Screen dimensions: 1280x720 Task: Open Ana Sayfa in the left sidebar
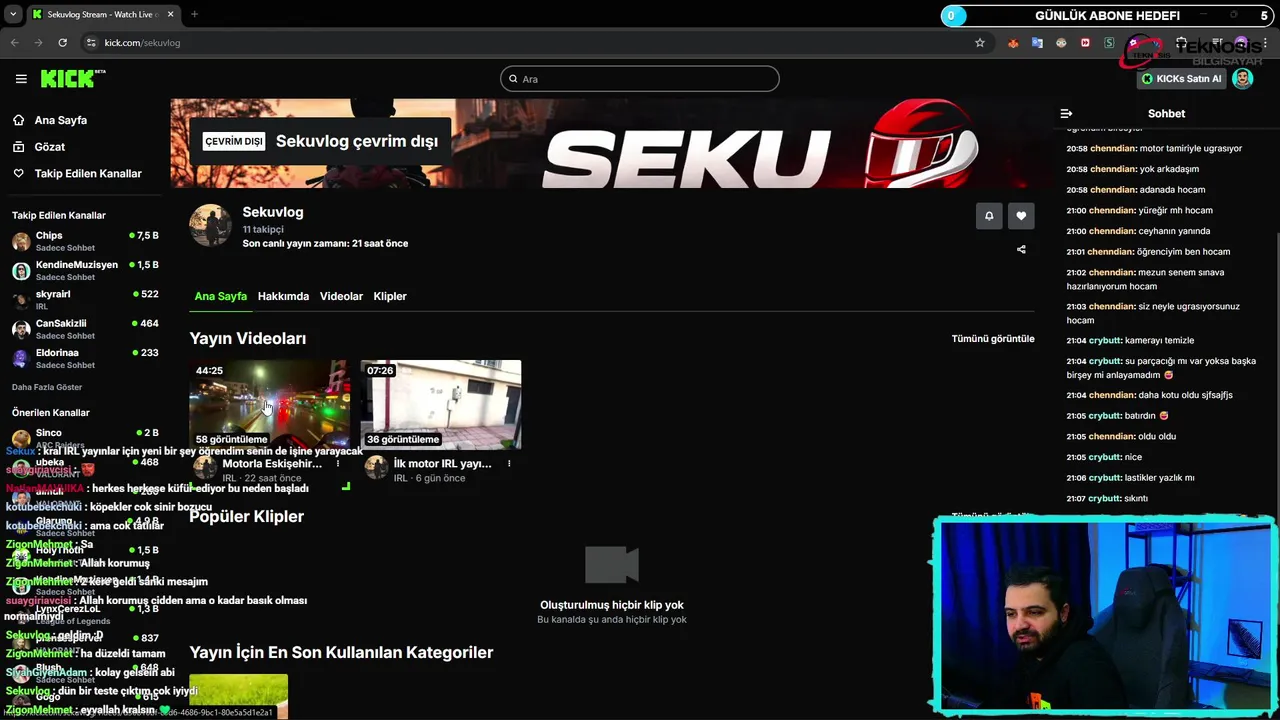[61, 120]
